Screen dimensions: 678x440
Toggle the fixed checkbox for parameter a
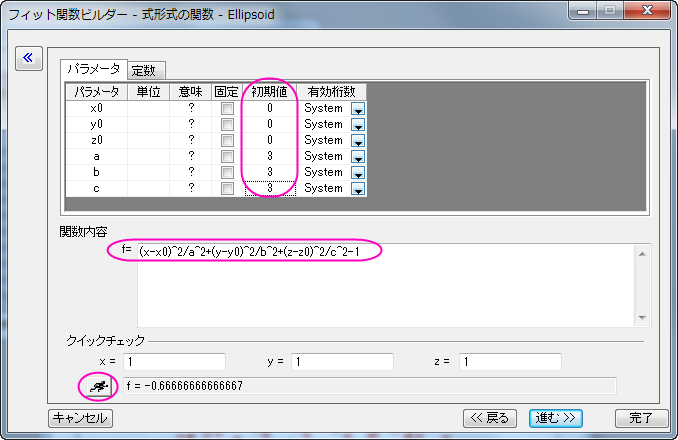227,156
